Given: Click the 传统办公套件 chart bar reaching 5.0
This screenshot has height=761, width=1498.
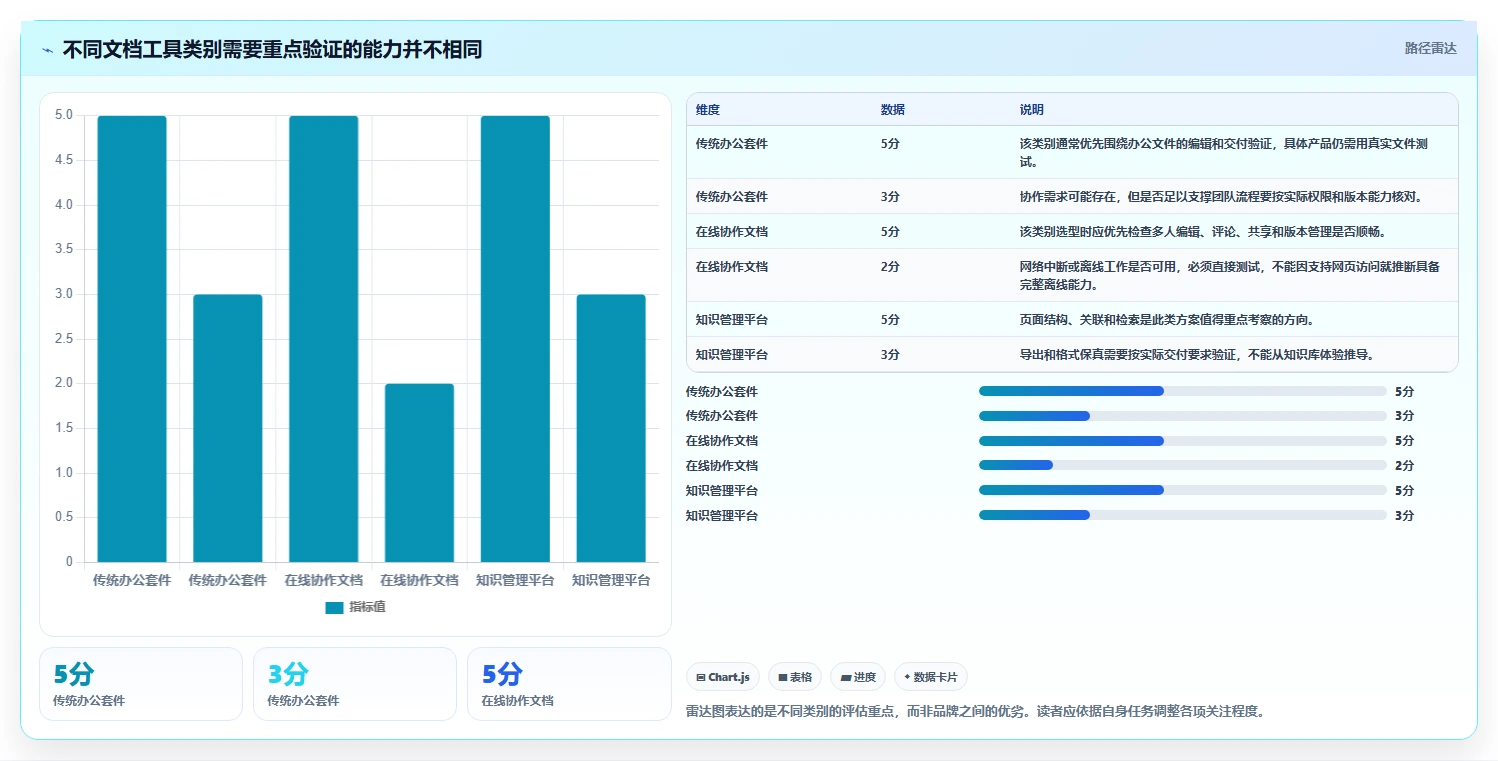Looking at the screenshot, I should (132, 339).
